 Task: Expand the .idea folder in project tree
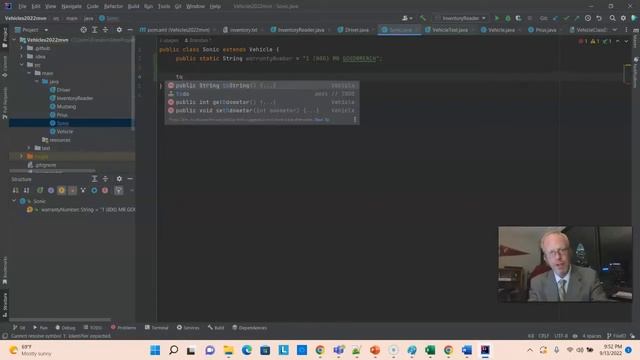(x=22, y=56)
